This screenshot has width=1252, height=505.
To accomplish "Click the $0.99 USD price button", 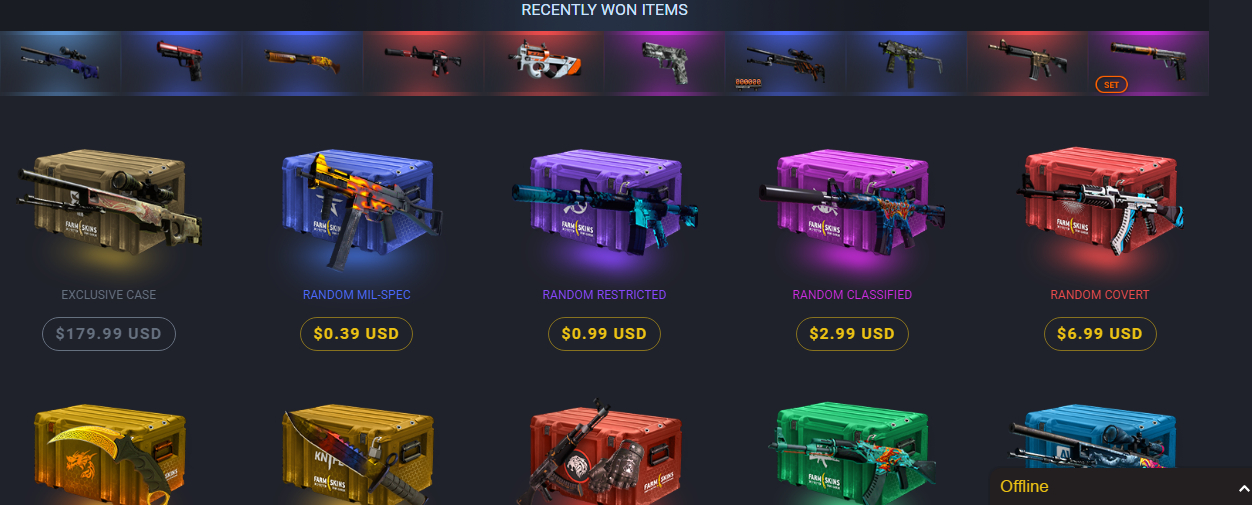I will [x=604, y=334].
